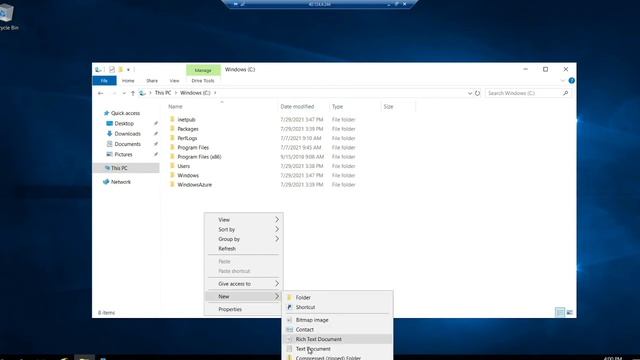Click the Documents icon in the navigation pane
The height and width of the screenshot is (360, 640).
(x=109, y=144)
